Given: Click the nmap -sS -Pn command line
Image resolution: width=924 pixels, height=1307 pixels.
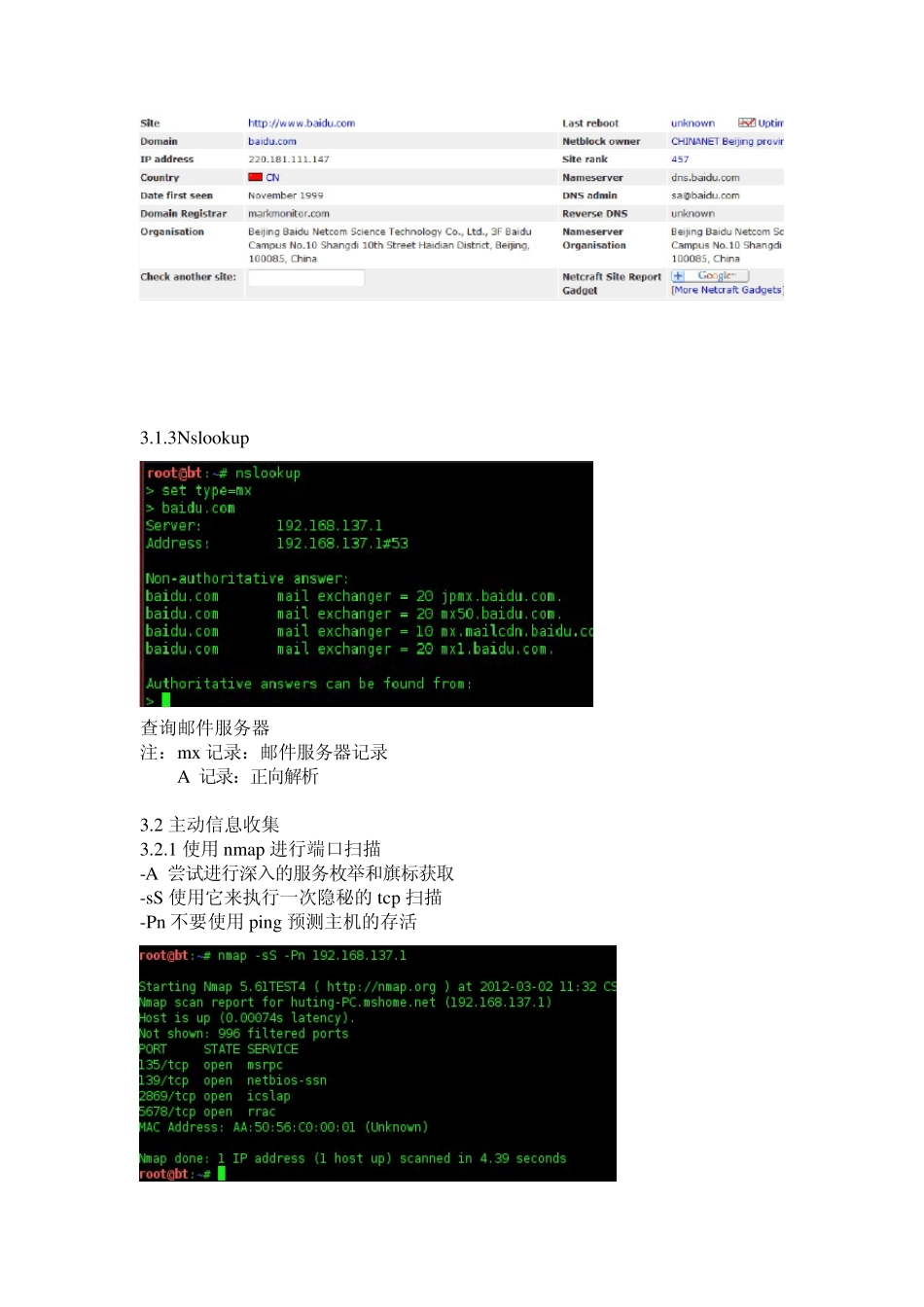Looking at the screenshot, I should [x=273, y=956].
